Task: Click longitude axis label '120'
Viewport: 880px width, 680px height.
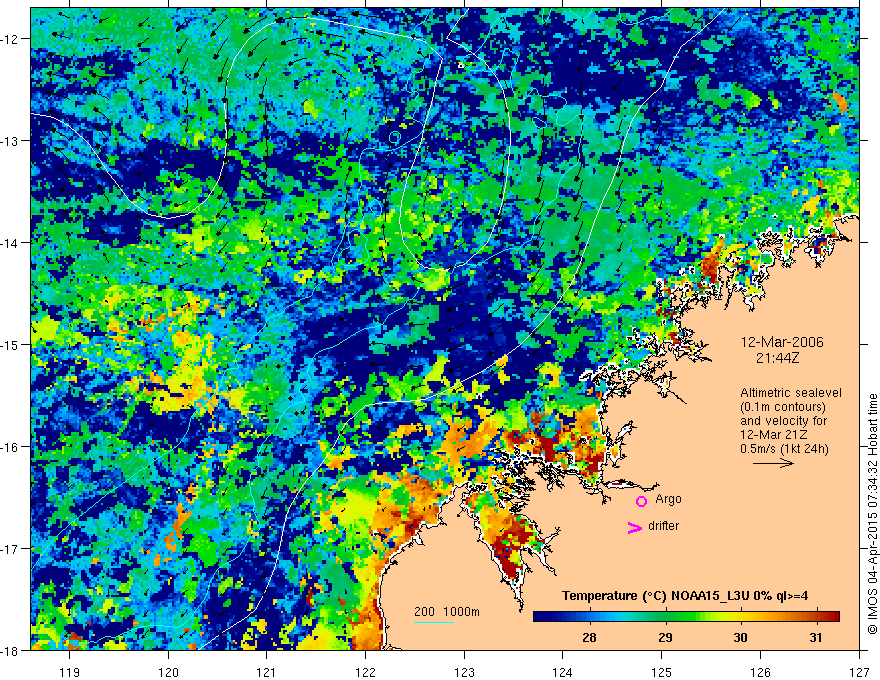Action: tap(168, 672)
